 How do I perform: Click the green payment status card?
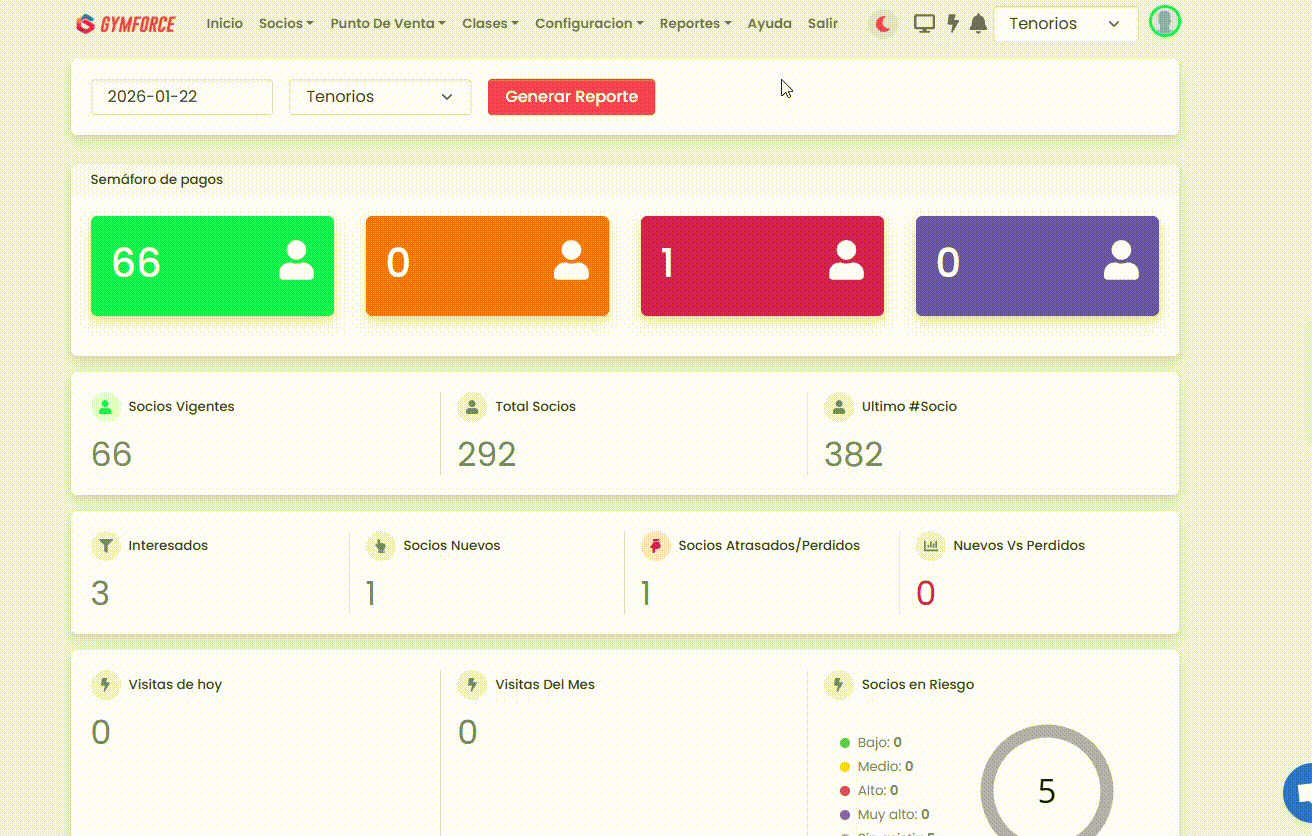point(212,266)
